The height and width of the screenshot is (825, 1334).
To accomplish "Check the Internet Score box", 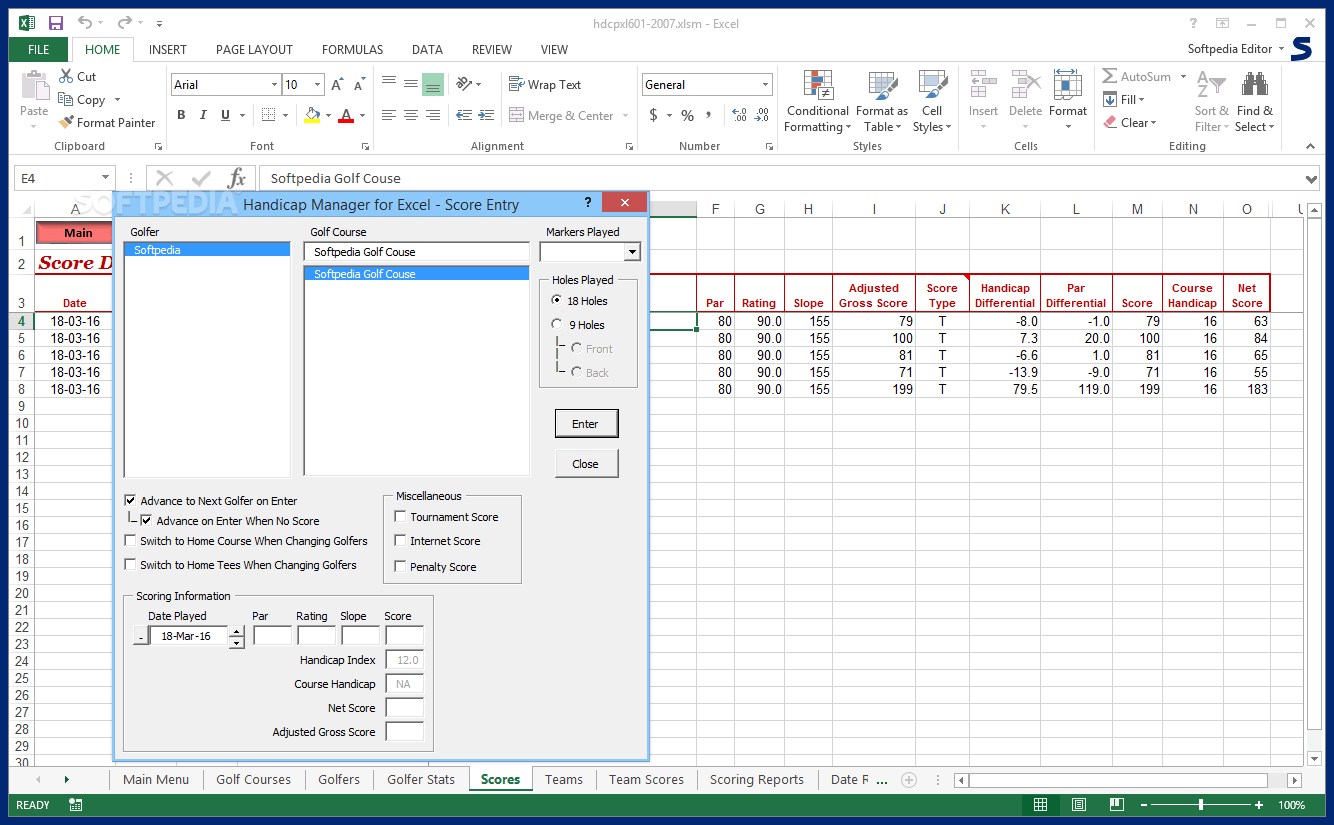I will [x=400, y=540].
